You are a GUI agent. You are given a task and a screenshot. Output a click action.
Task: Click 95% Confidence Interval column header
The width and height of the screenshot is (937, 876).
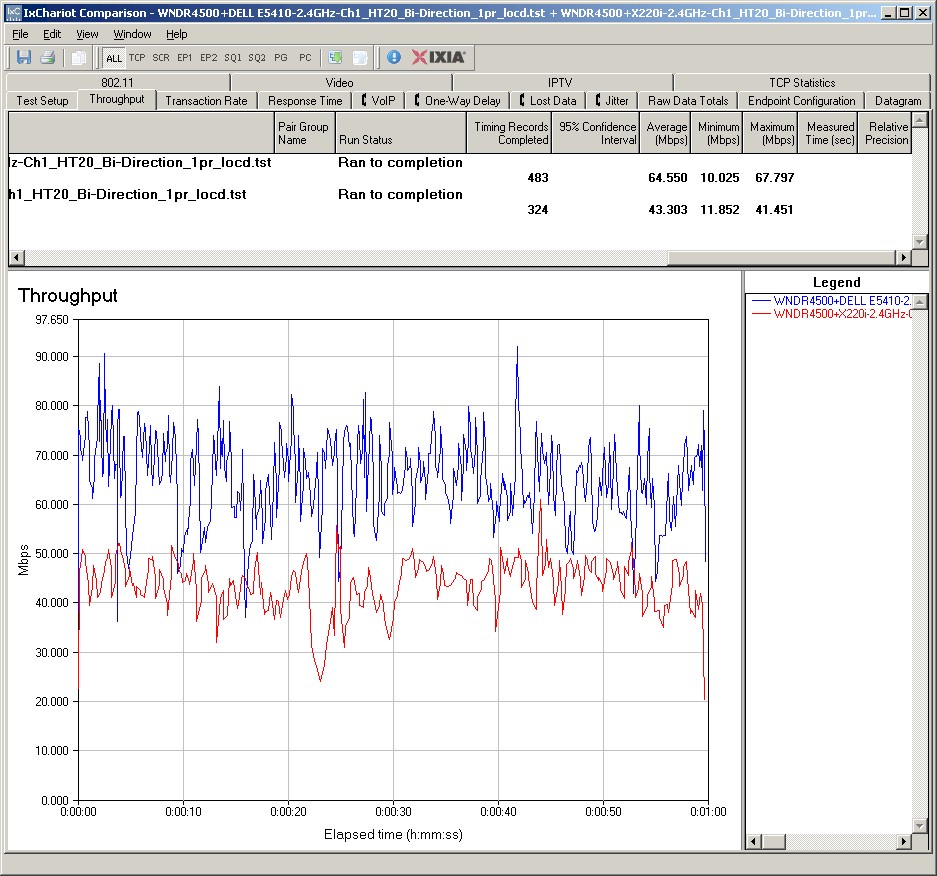[596, 133]
